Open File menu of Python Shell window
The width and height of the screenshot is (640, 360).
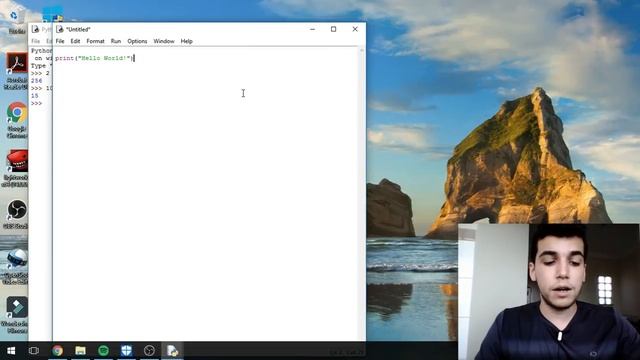36,41
